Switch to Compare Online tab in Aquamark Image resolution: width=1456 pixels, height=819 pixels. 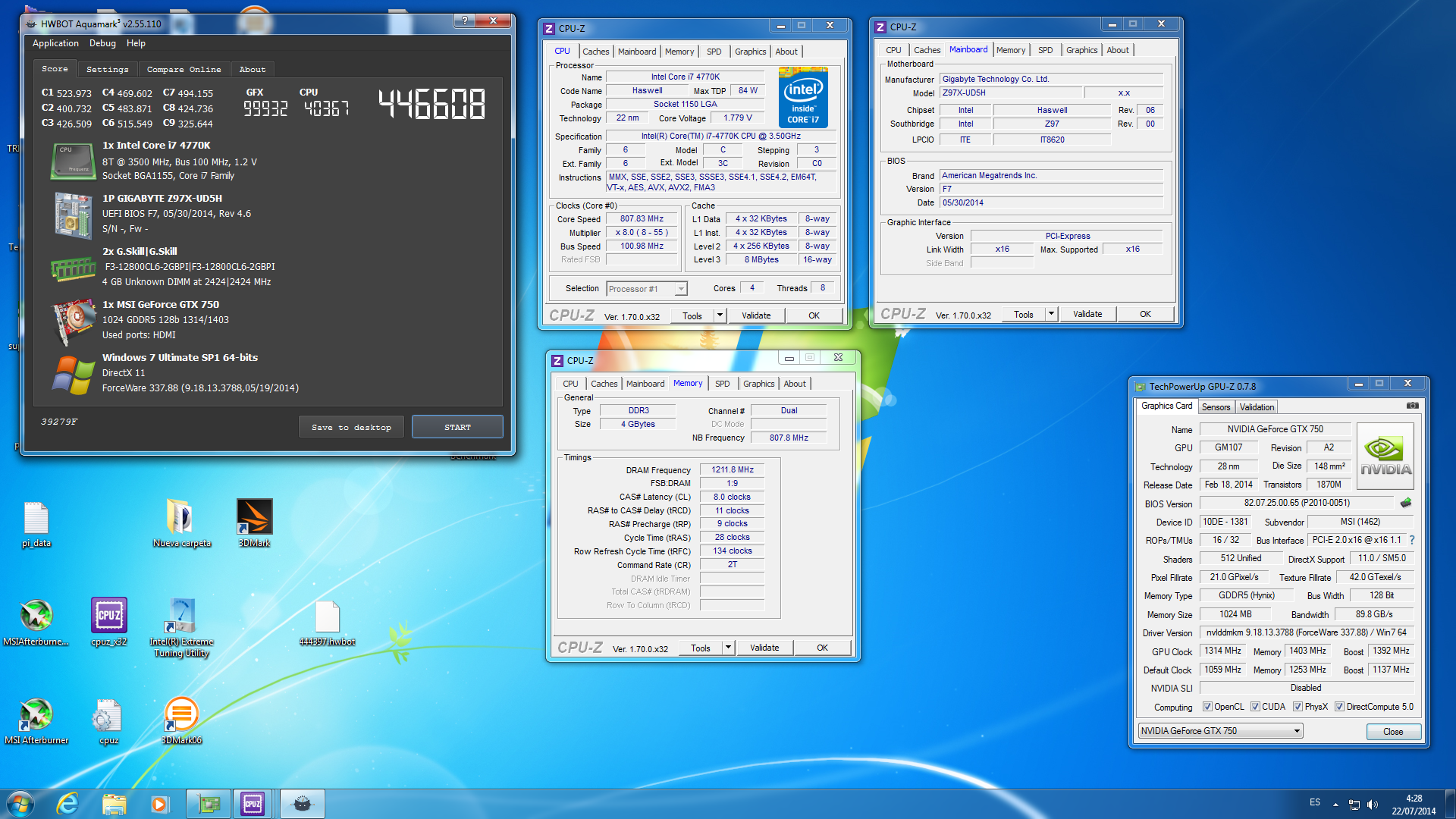184,69
